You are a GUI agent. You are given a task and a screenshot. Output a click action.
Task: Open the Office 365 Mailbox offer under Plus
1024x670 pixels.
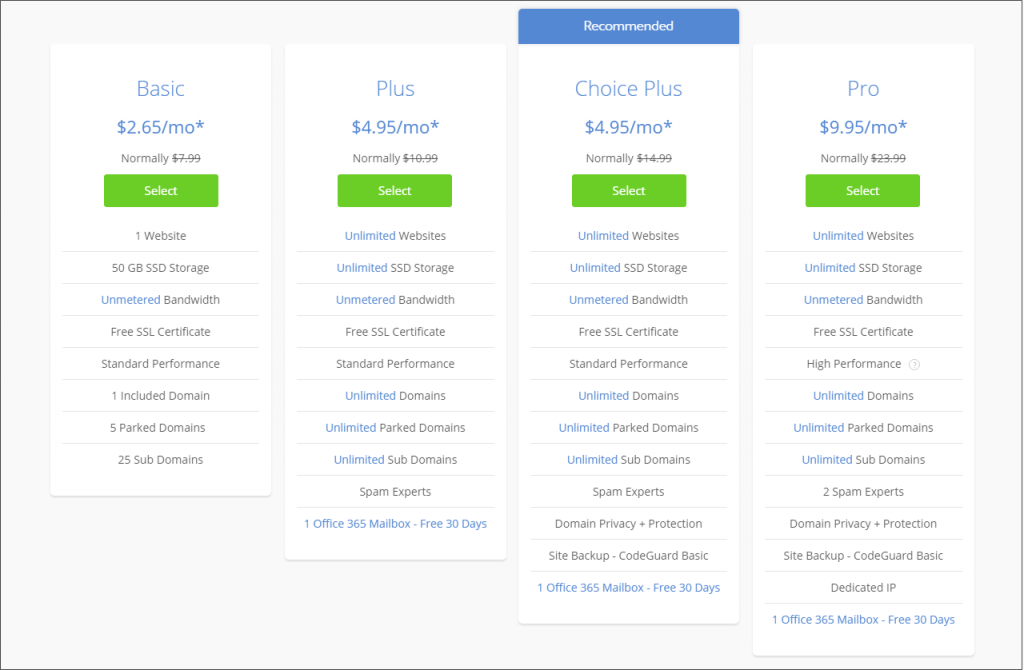[x=394, y=523]
